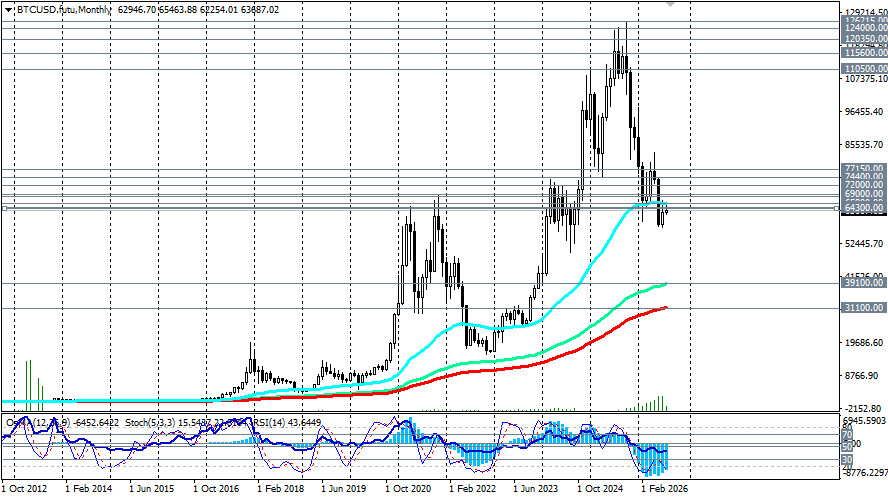The image size is (888, 497).
Task: Click the grey chart shift triangle marker
Action: tap(671, 4)
